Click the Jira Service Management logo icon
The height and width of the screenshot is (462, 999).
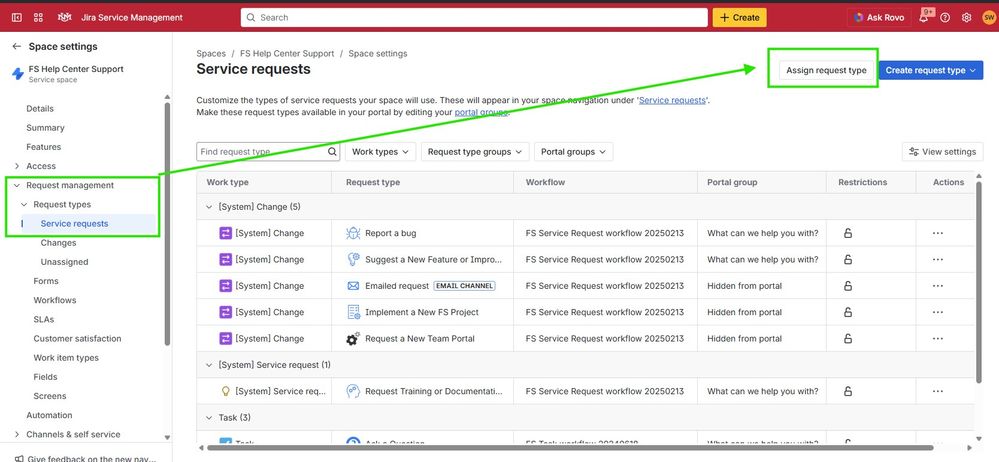(x=65, y=18)
